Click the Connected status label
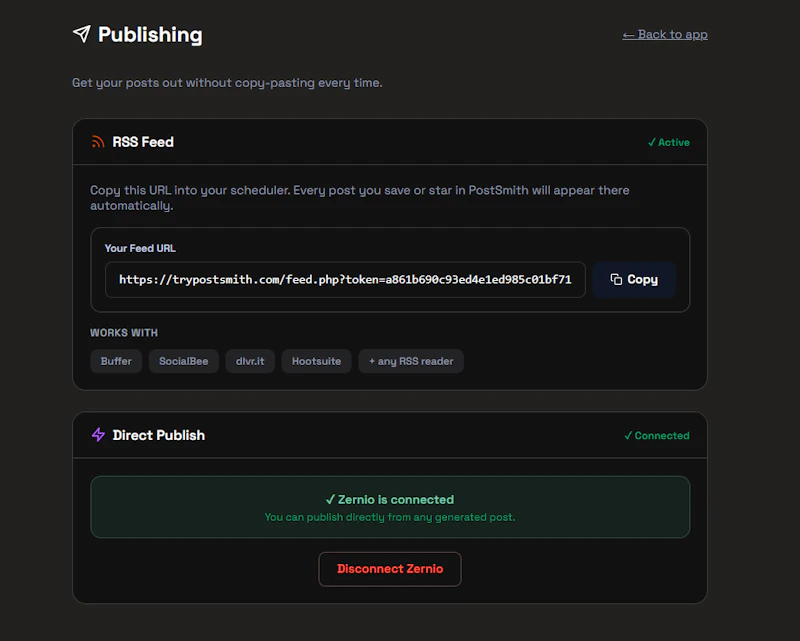The image size is (800, 641). [x=657, y=435]
